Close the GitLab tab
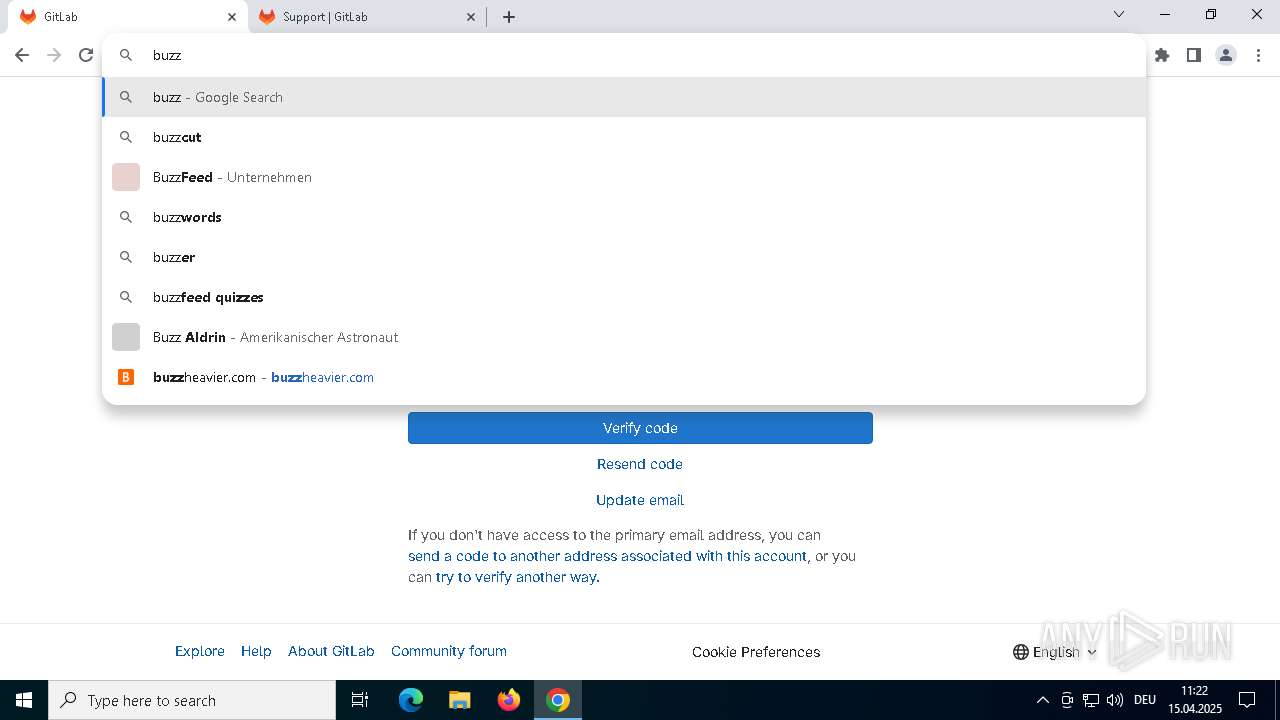The image size is (1280, 720). (232, 17)
